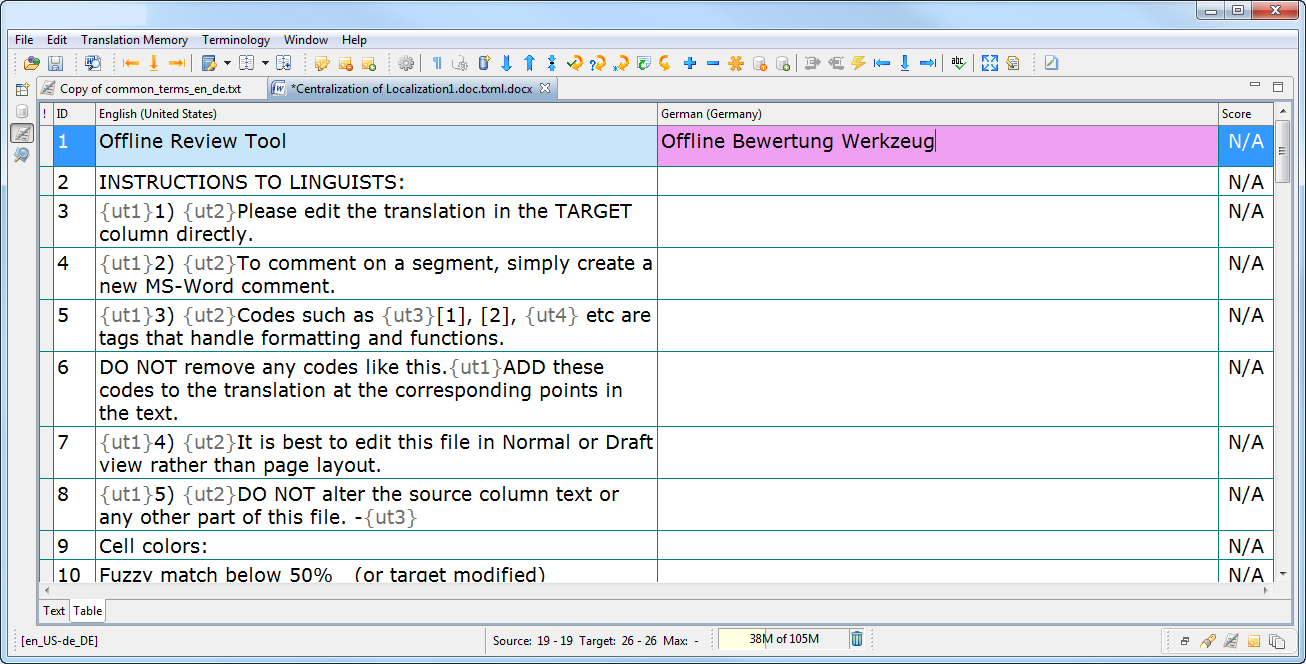This screenshot has height=664, width=1306.
Task: Select the Table view tab
Action: pos(87,611)
